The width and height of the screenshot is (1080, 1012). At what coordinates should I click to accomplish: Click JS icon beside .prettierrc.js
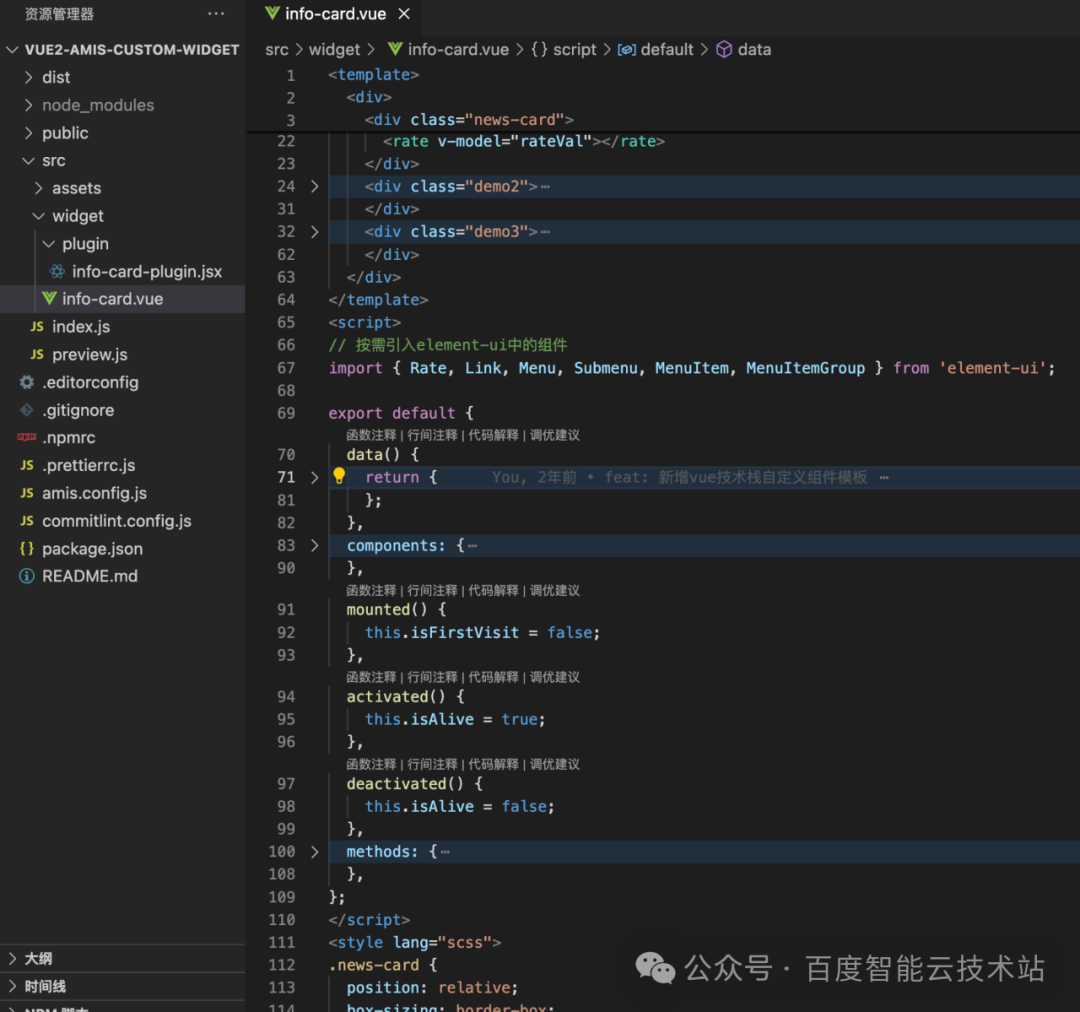(x=27, y=466)
